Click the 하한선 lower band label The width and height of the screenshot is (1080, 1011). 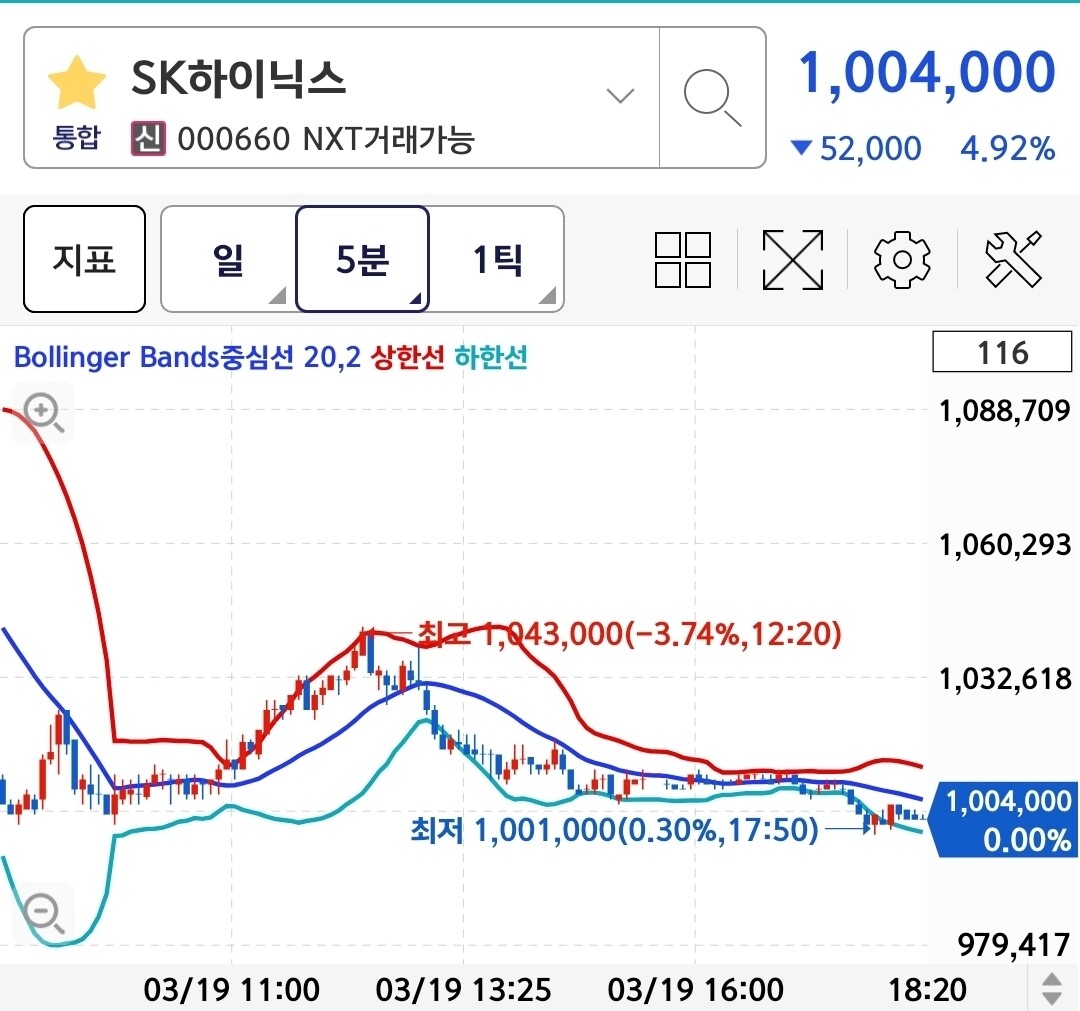pyautogui.click(x=491, y=357)
